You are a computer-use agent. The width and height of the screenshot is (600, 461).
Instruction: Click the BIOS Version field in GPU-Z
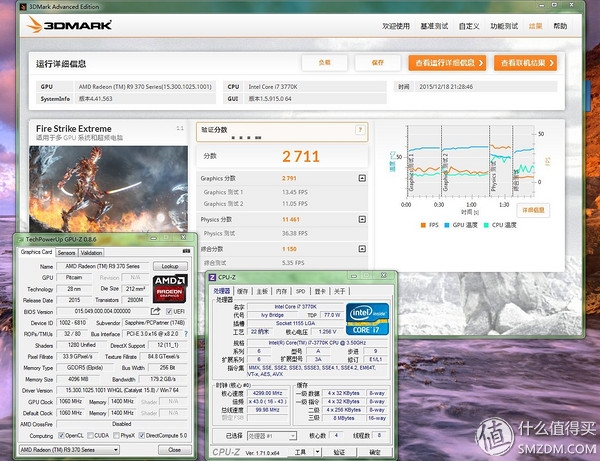(103, 311)
